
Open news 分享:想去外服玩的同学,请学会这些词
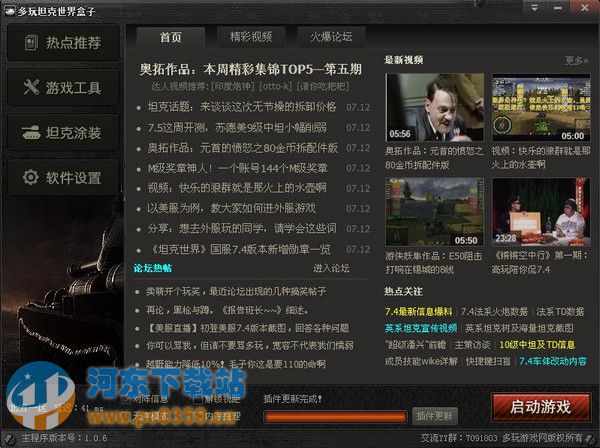[242, 228]
